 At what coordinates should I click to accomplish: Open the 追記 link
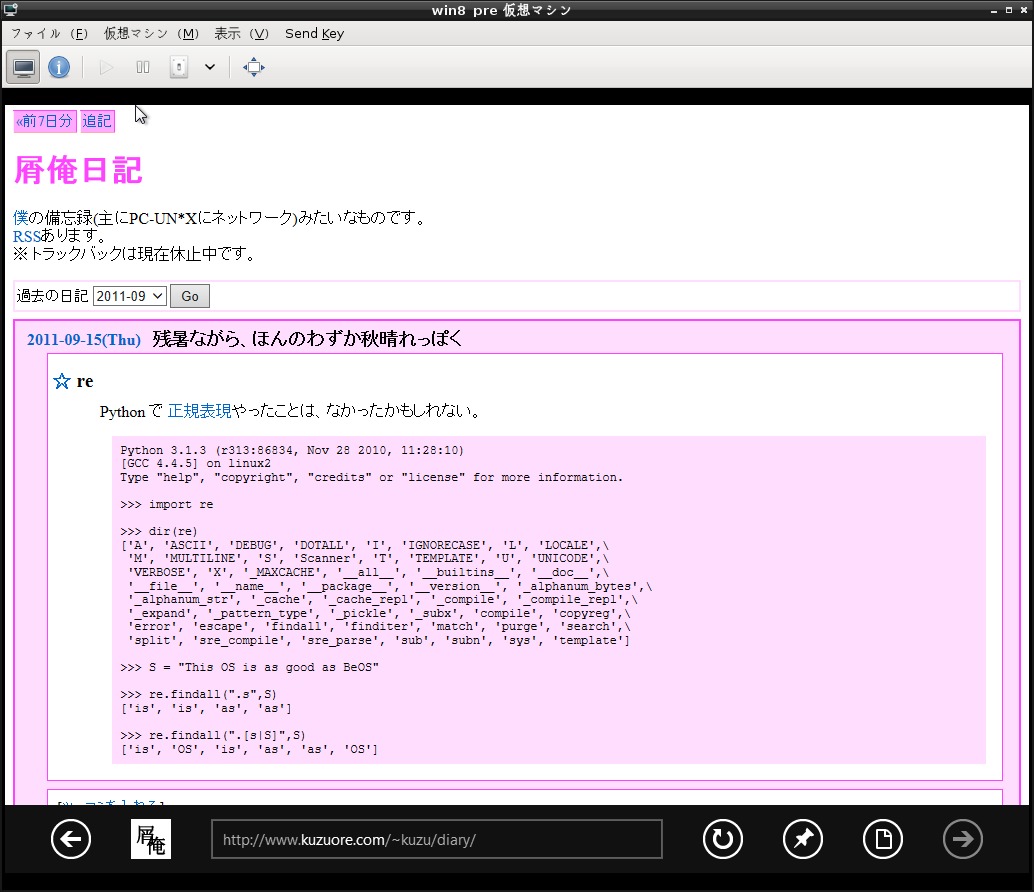[x=97, y=121]
